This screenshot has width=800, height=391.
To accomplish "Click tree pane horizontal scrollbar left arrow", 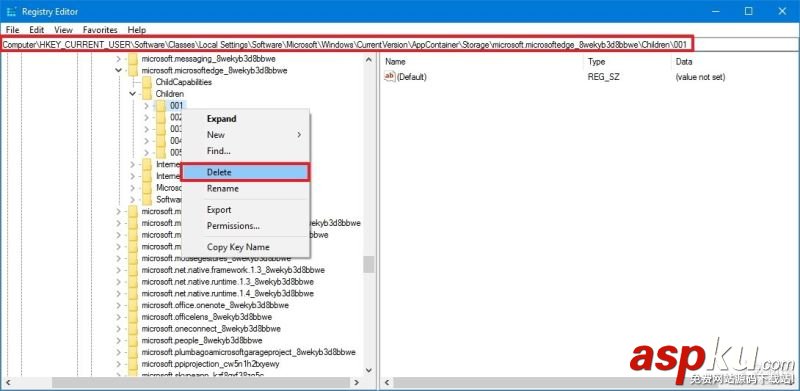I will pos(8,382).
